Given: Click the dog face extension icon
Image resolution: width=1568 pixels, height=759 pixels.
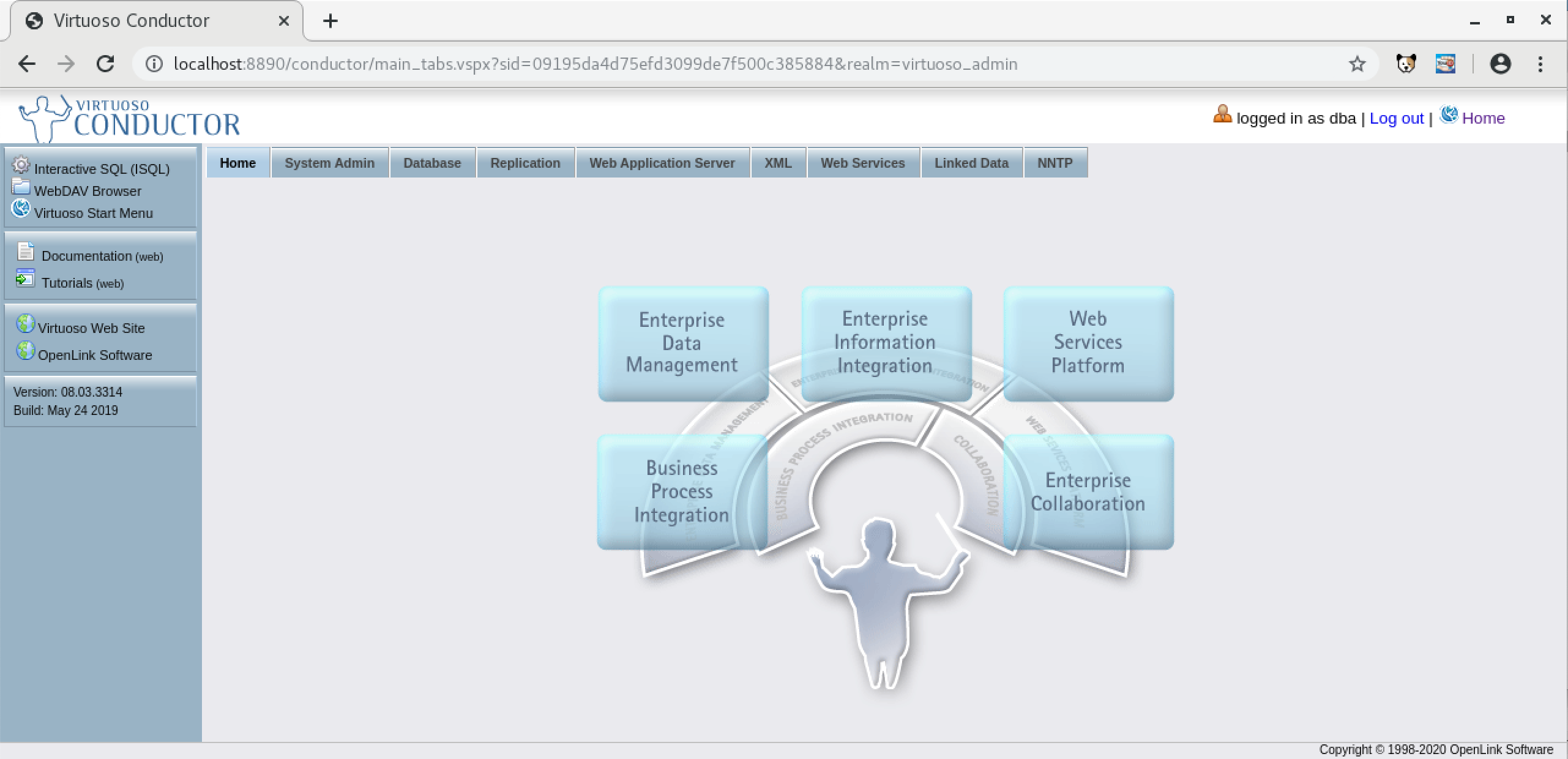Looking at the screenshot, I should (1406, 64).
